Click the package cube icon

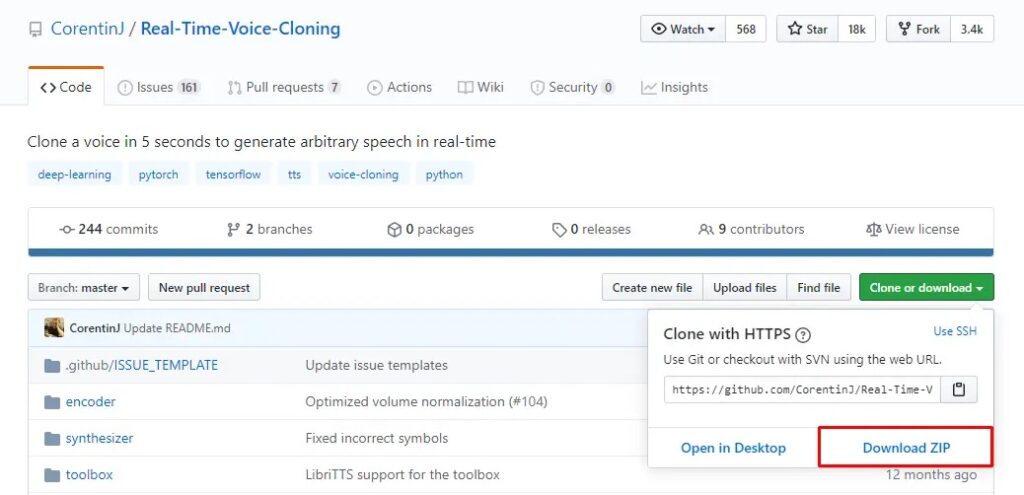[x=394, y=230]
